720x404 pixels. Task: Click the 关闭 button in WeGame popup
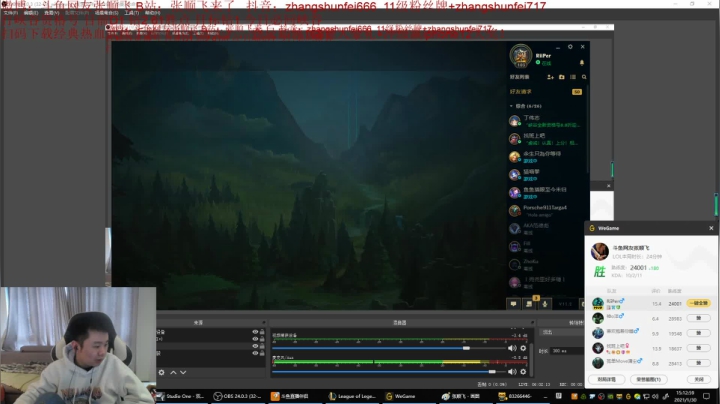pyautogui.click(x=699, y=379)
